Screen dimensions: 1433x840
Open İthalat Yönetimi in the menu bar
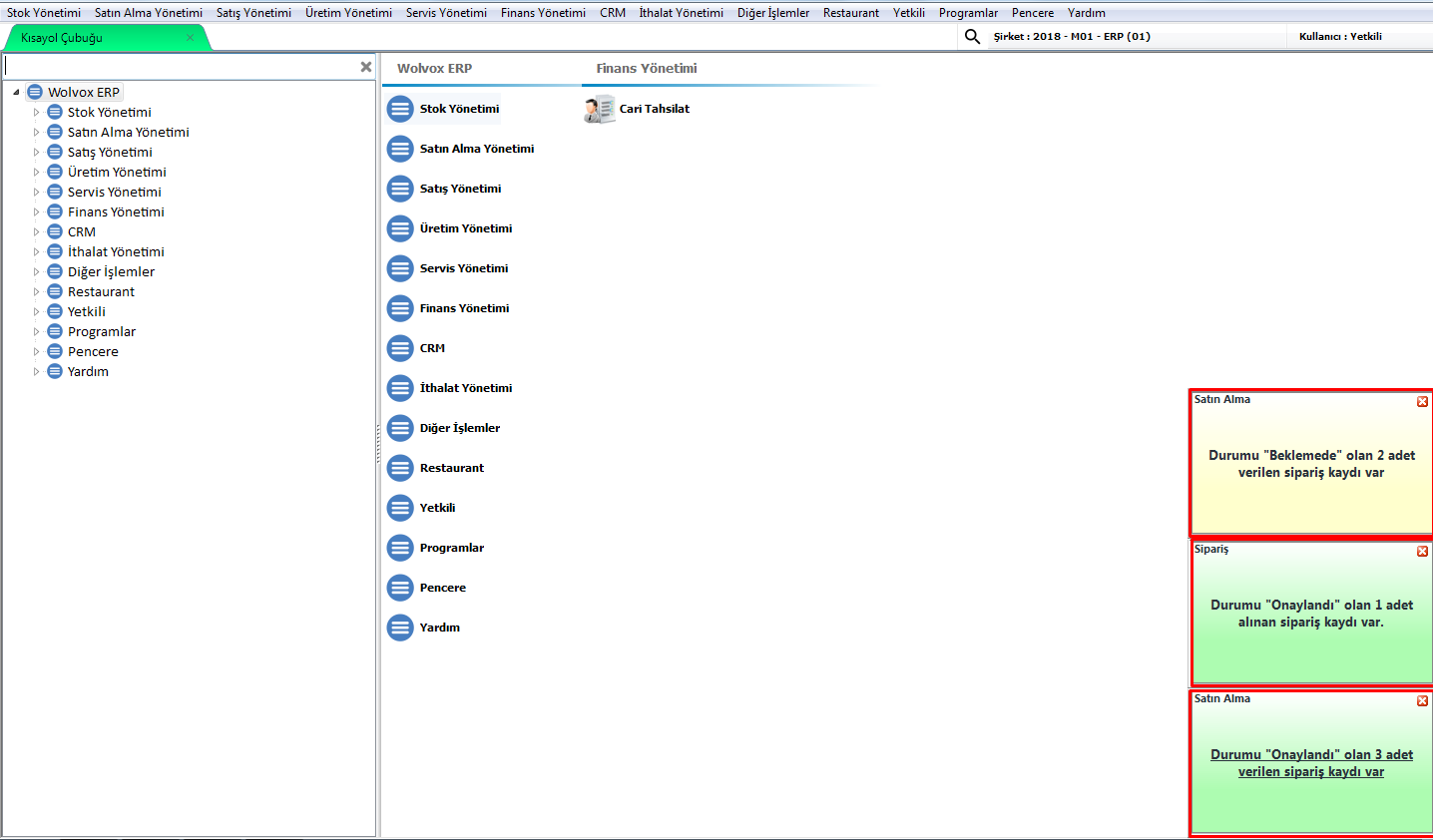(682, 13)
